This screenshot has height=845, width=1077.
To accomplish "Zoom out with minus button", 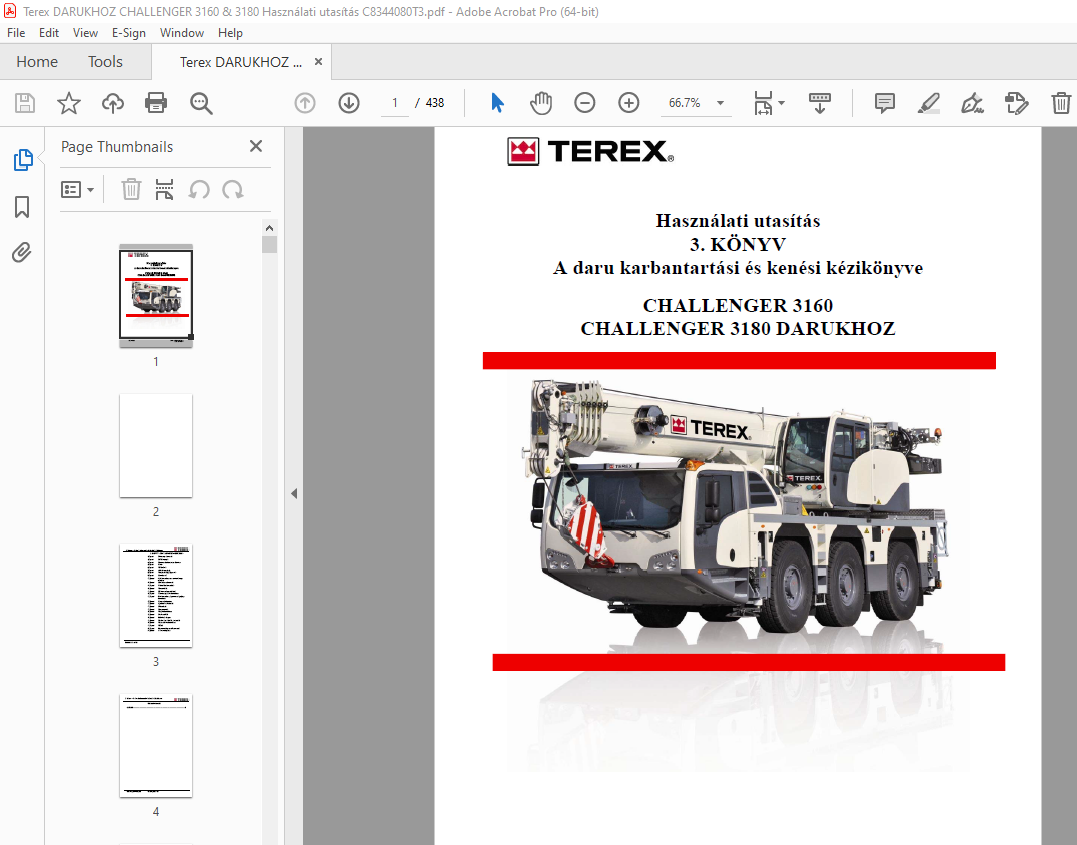I will point(585,103).
